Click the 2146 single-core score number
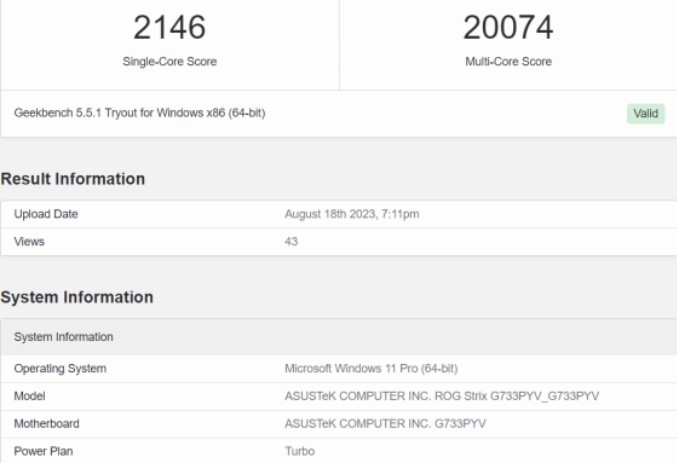Image resolution: width=677 pixels, height=463 pixels. (169, 28)
